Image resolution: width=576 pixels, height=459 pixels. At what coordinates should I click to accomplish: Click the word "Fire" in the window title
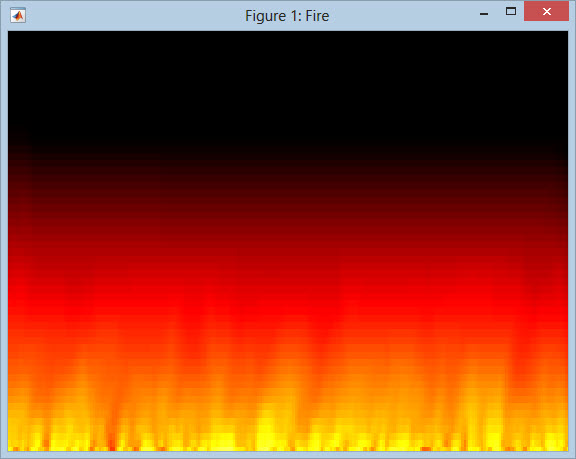(317, 16)
